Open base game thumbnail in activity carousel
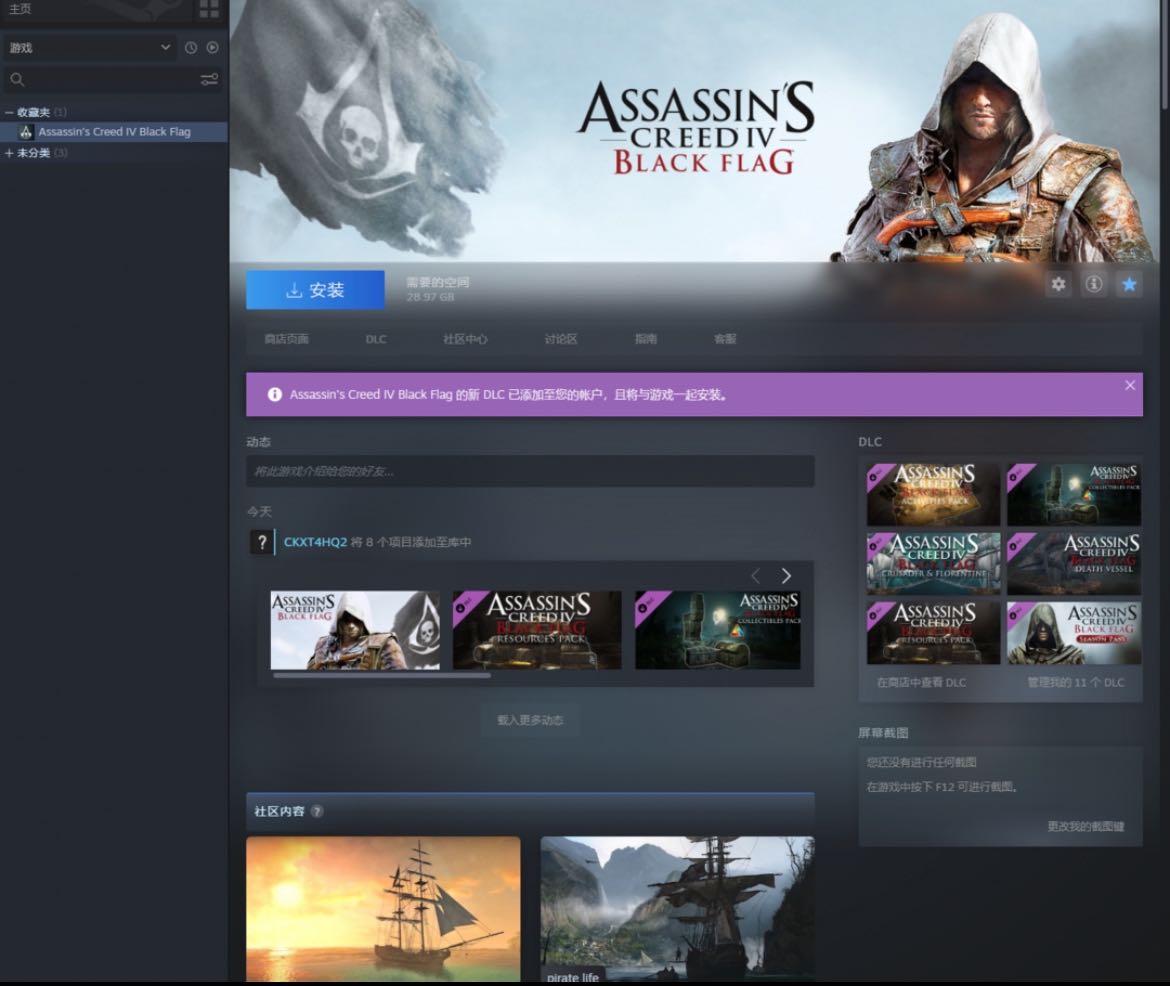 coord(355,630)
